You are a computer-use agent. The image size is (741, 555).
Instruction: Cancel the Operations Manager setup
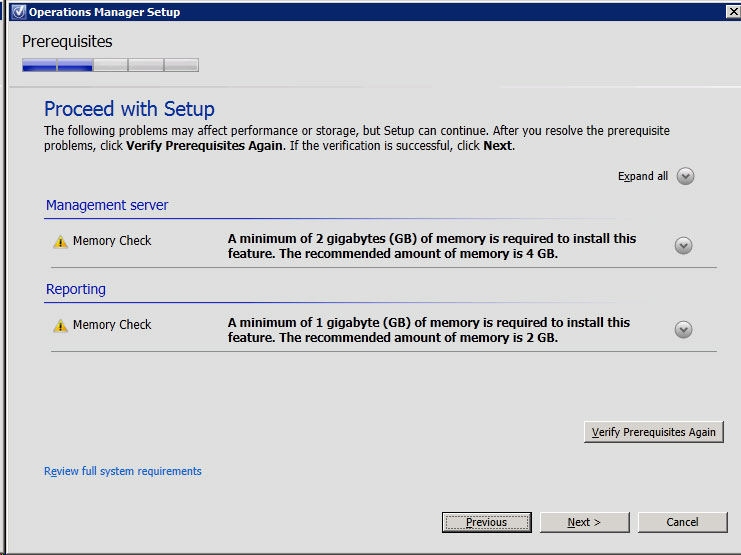click(682, 522)
